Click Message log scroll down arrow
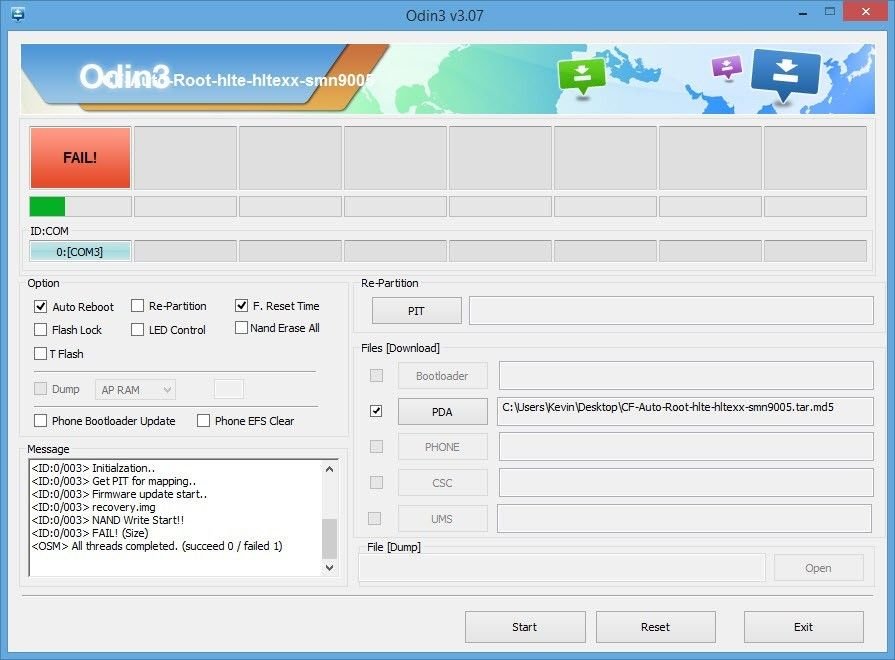This screenshot has width=895, height=660. [x=329, y=568]
